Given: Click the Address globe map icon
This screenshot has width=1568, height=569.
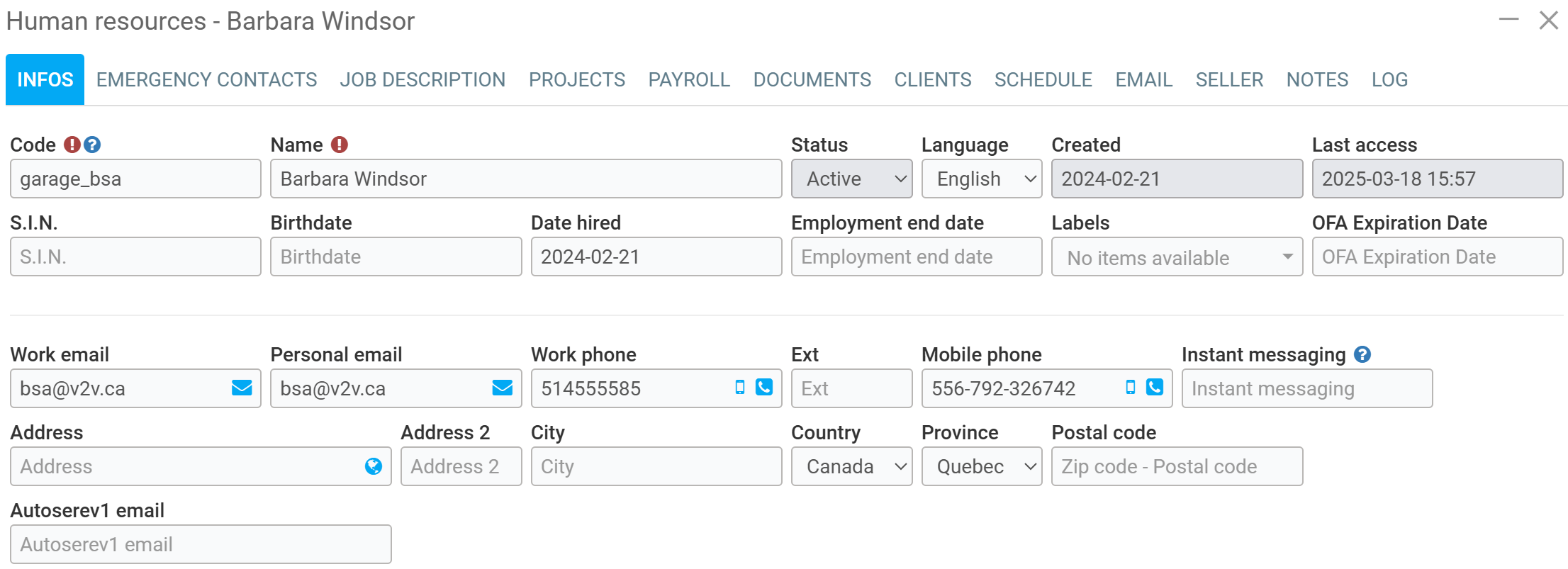Looking at the screenshot, I should coord(373,466).
